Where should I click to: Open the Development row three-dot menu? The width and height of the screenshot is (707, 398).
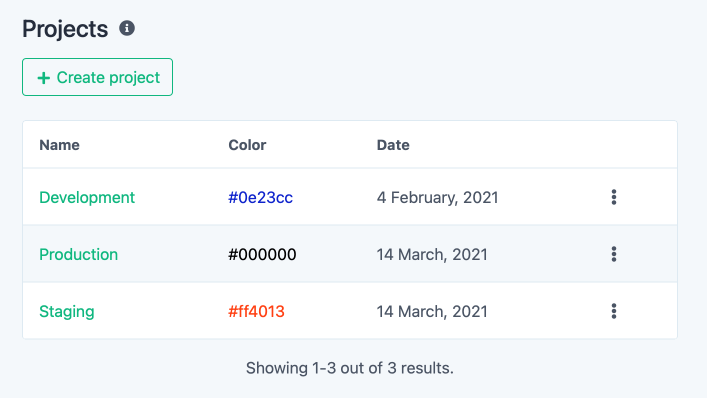[x=614, y=197]
